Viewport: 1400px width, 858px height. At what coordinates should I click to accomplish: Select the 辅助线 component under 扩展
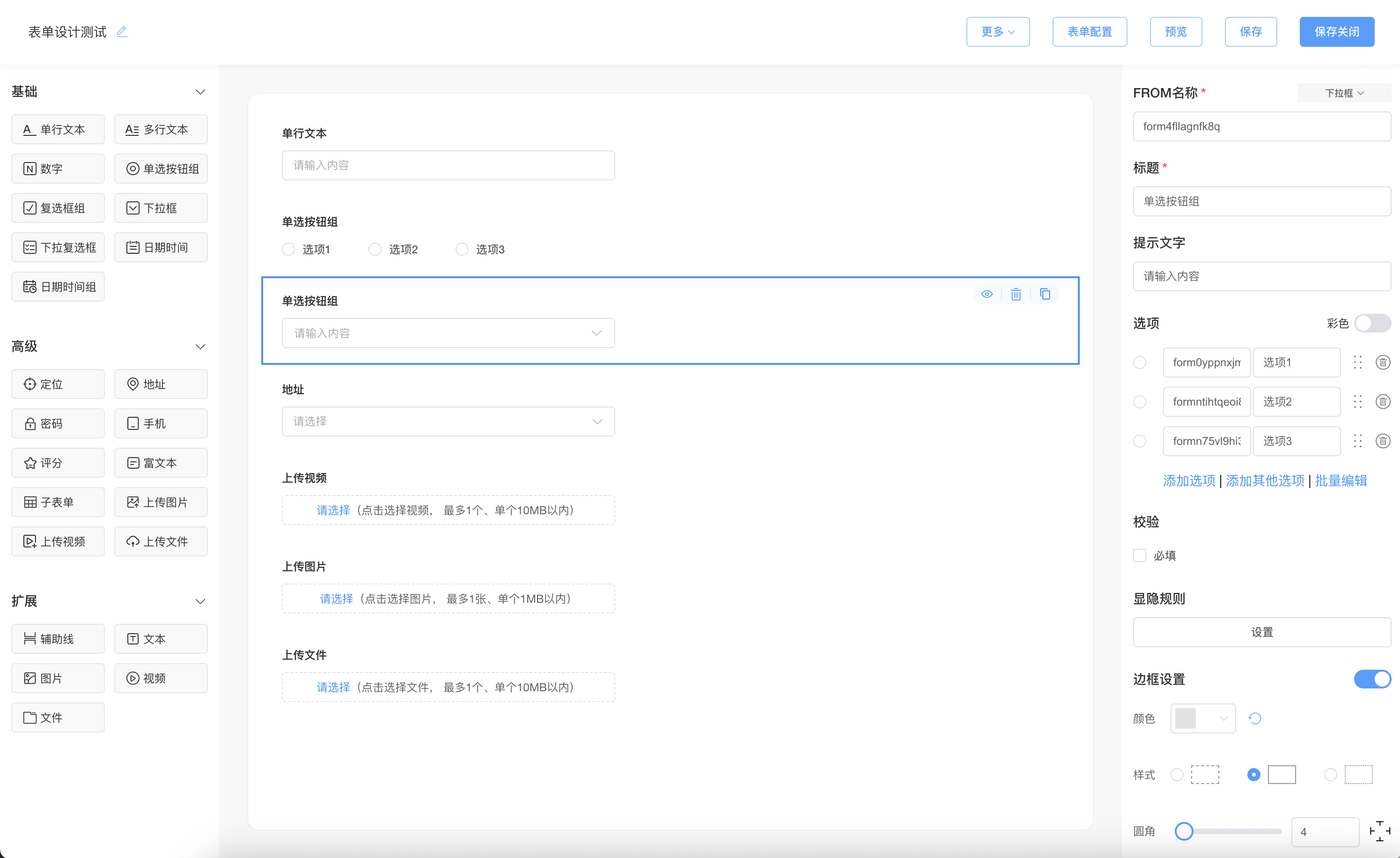[58, 638]
